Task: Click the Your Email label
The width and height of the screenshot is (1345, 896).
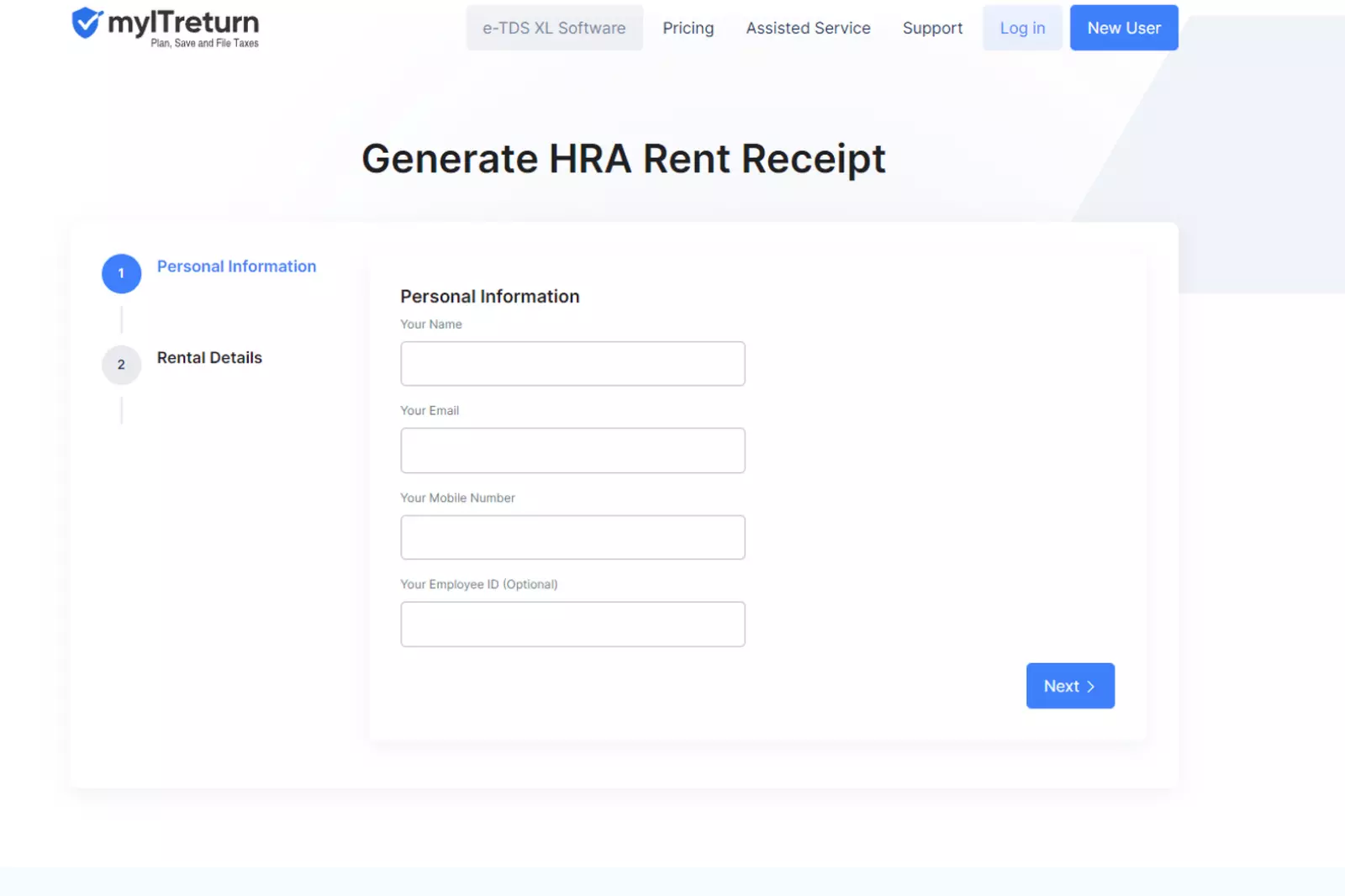Action: 430,411
